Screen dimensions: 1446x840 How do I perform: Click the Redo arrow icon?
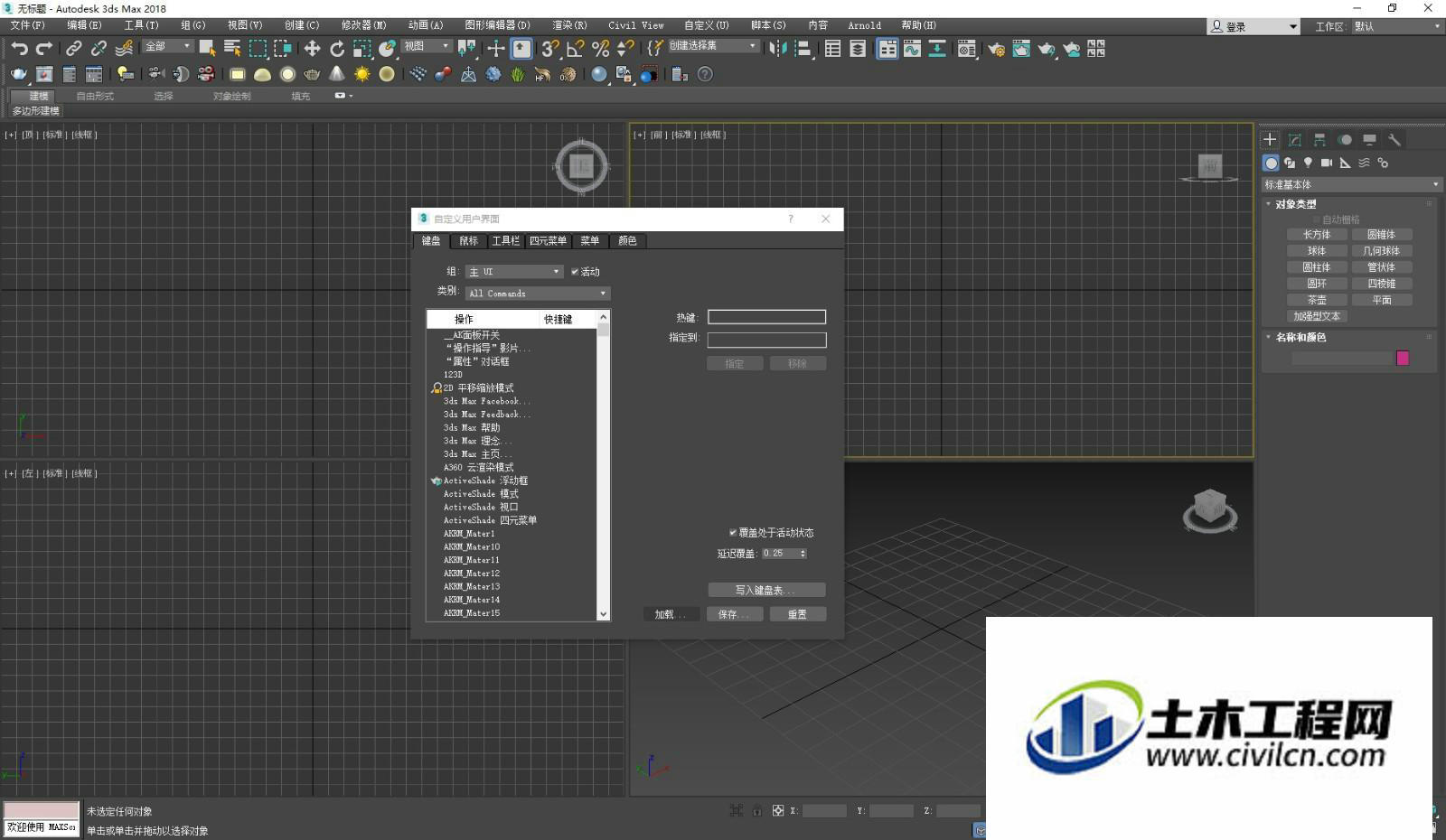click(x=44, y=49)
